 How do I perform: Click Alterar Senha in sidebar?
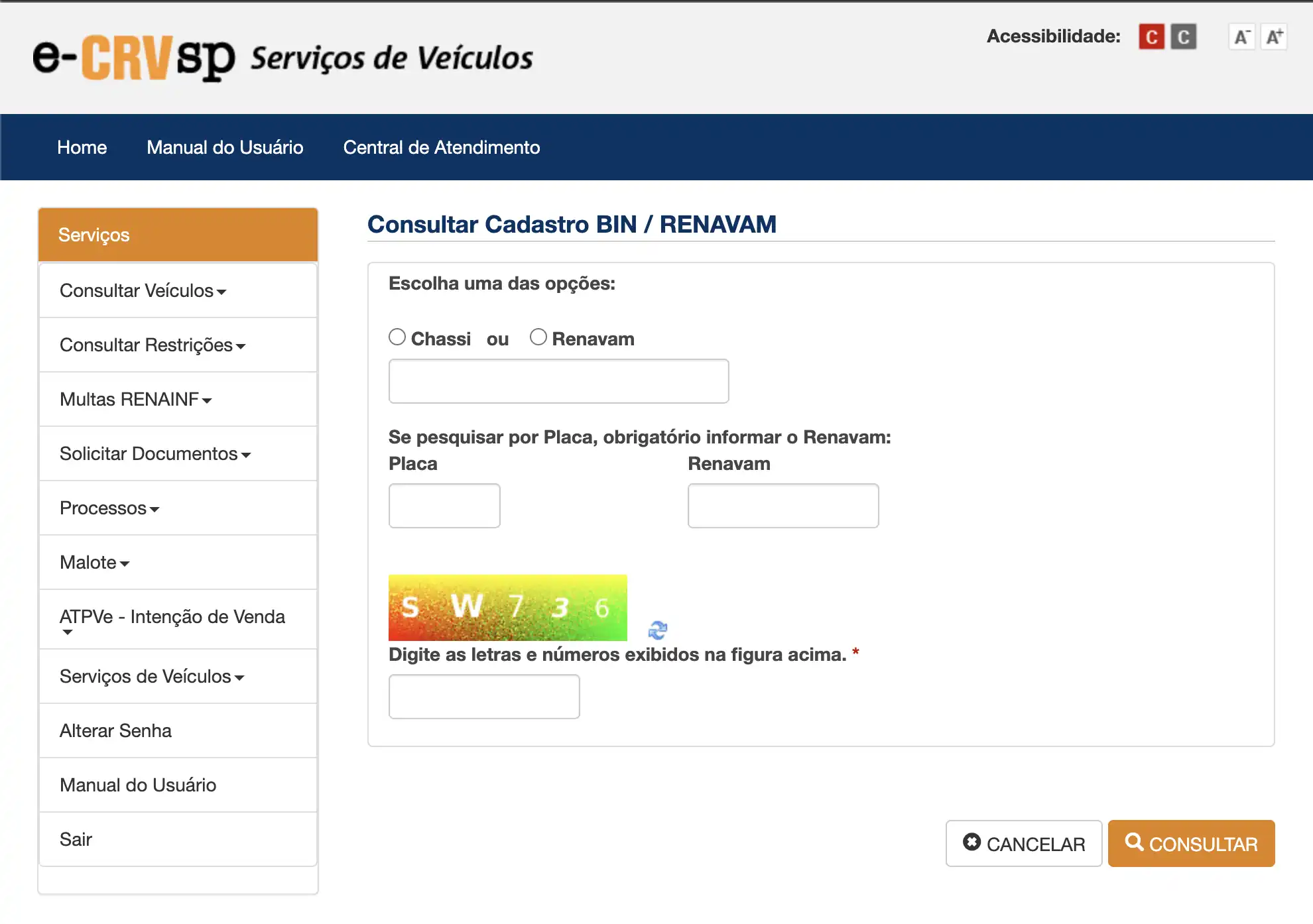pyautogui.click(x=115, y=730)
